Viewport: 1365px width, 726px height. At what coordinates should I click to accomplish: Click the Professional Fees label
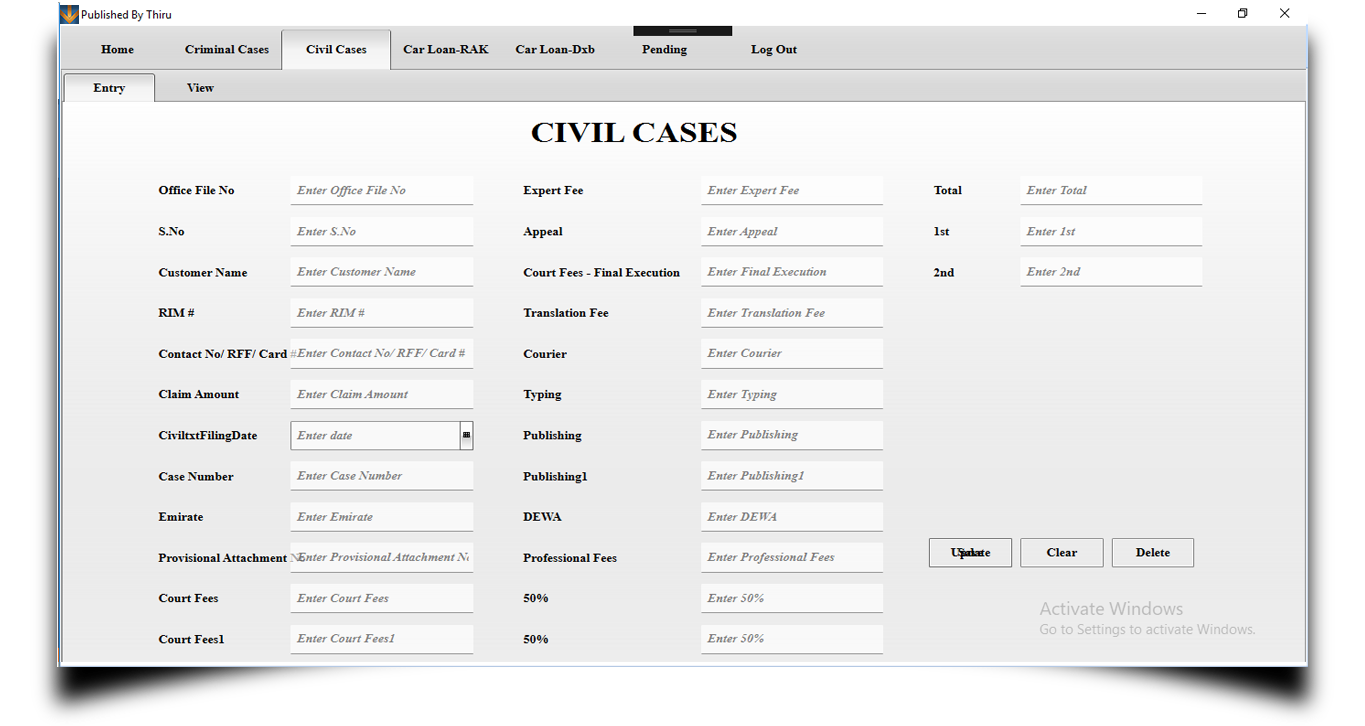(x=570, y=558)
